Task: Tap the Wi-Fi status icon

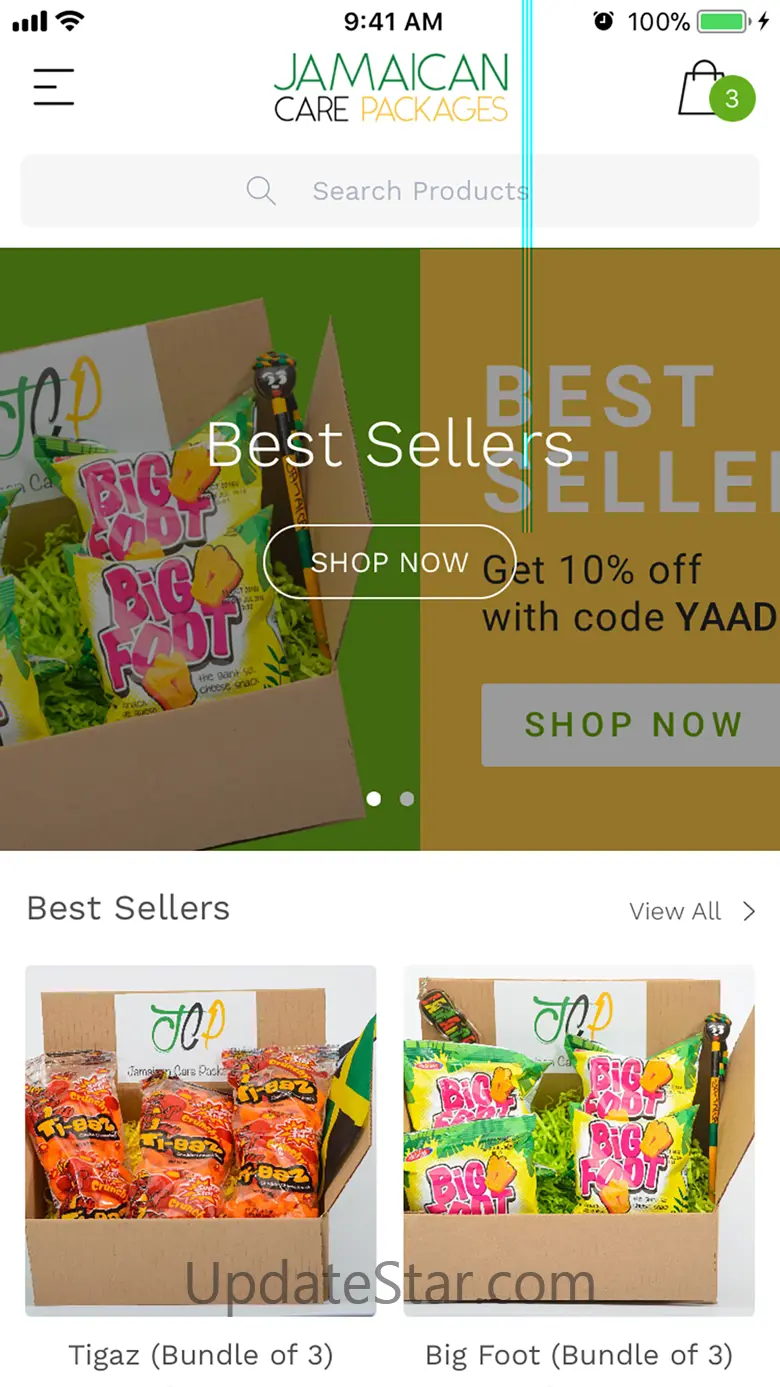Action: 70,21
